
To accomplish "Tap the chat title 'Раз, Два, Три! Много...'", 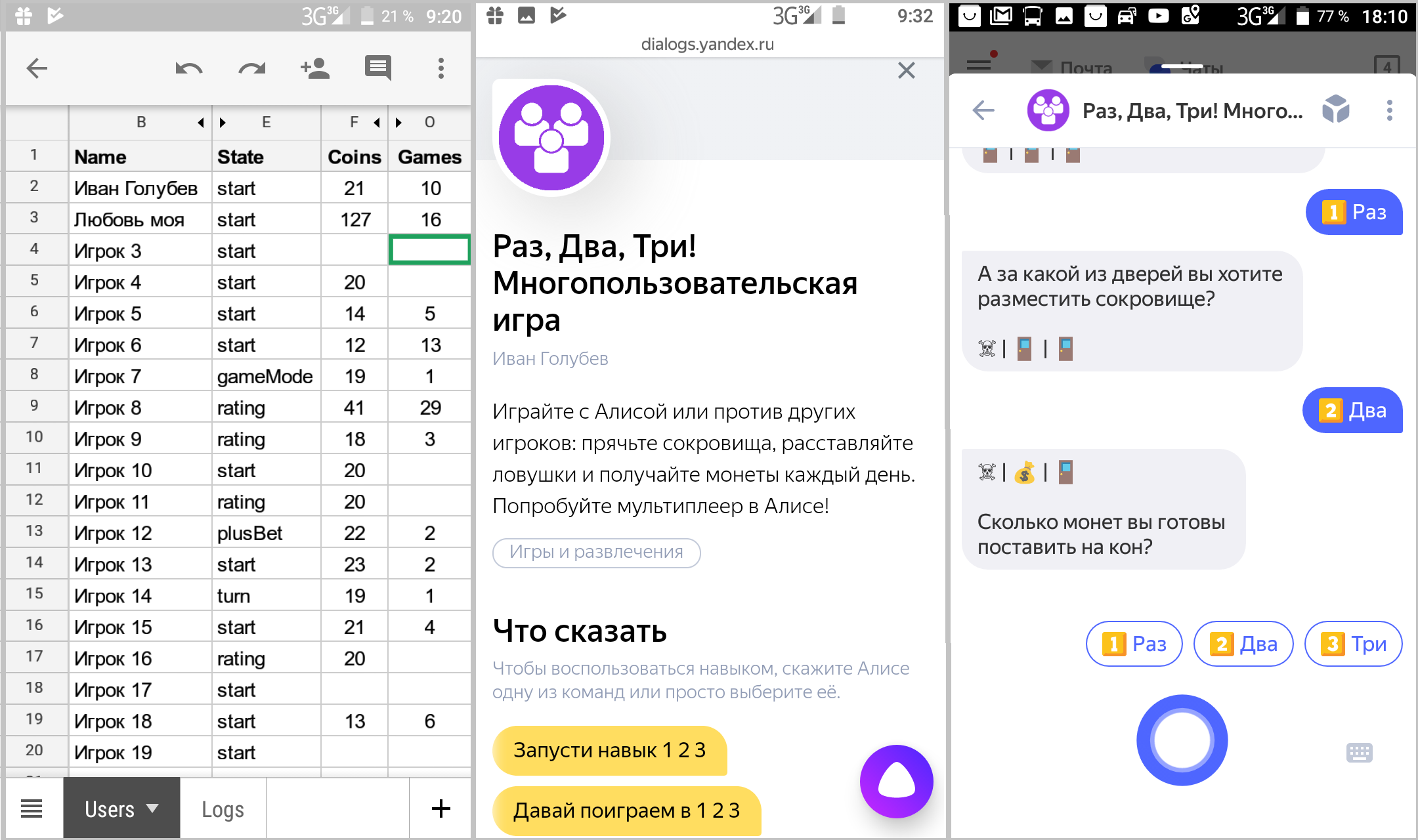I will [1192, 111].
